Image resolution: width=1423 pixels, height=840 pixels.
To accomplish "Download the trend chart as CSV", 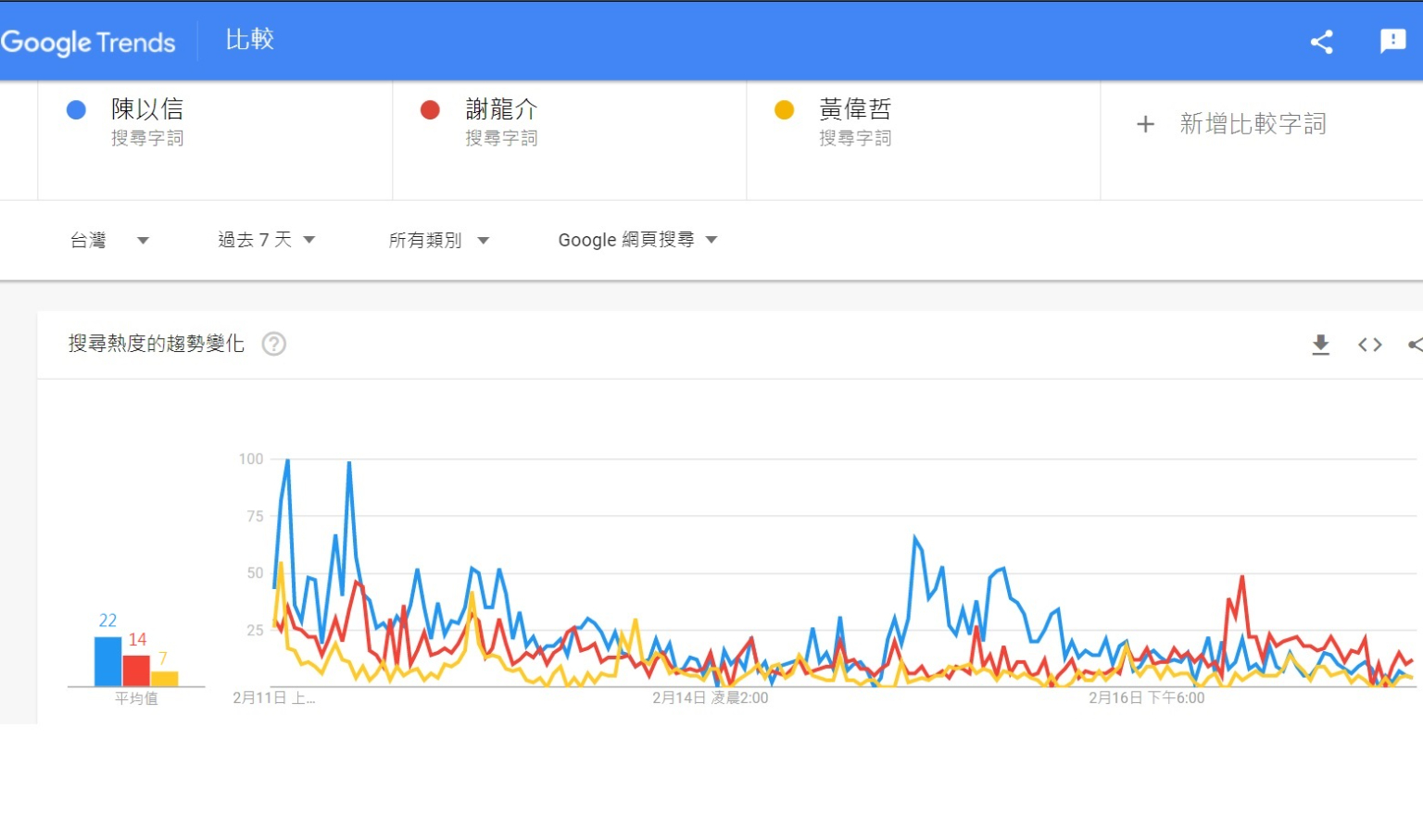I will pyautogui.click(x=1320, y=345).
